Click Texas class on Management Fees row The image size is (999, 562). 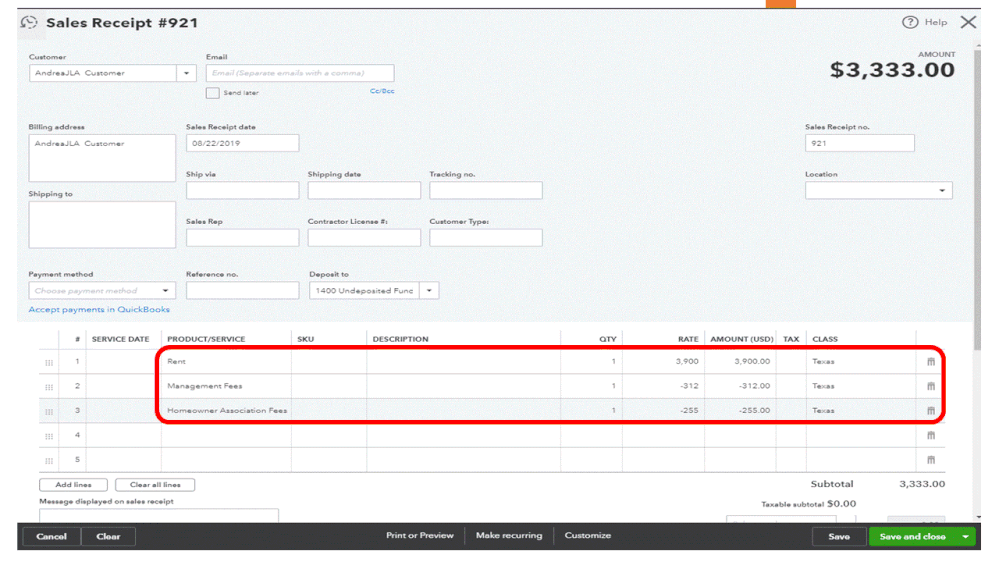(861, 386)
